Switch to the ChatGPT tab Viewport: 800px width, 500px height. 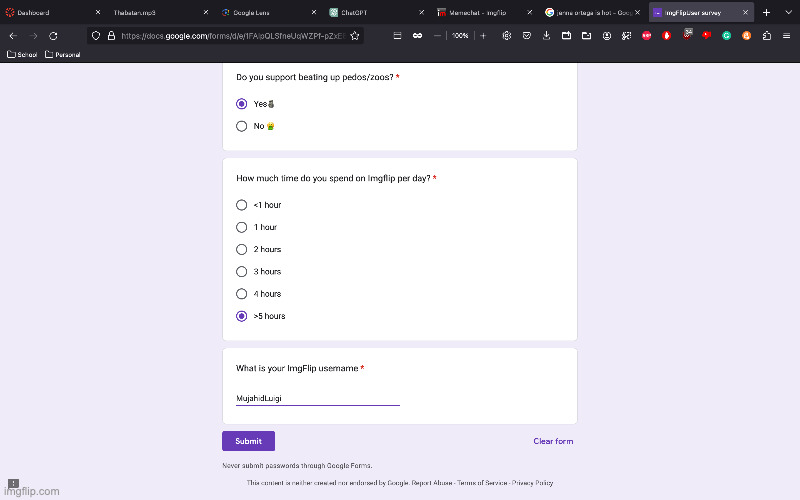coord(360,12)
